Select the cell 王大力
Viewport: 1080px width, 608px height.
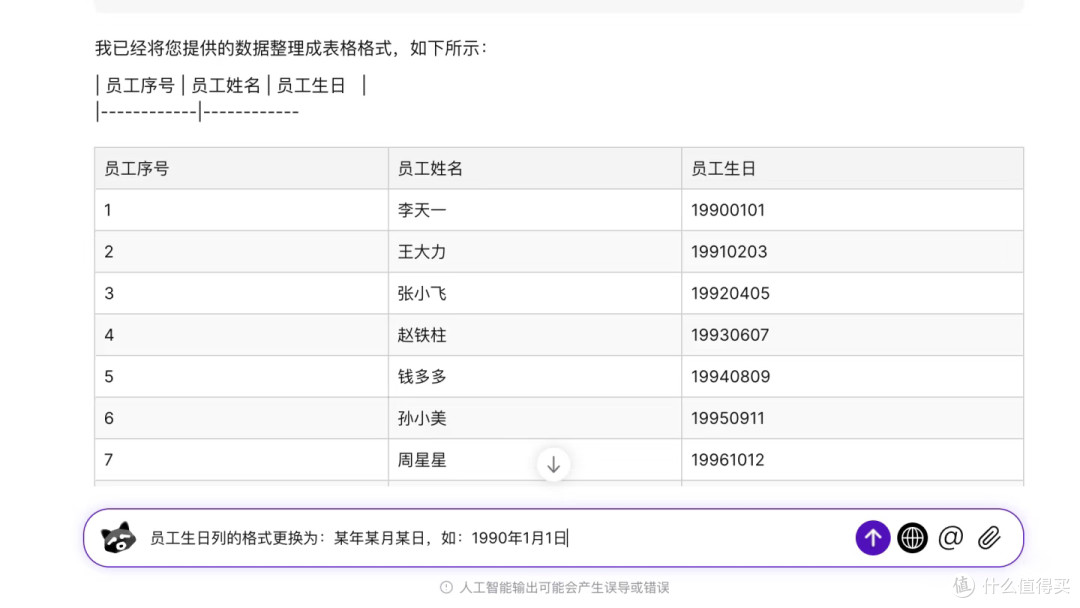[534, 252]
